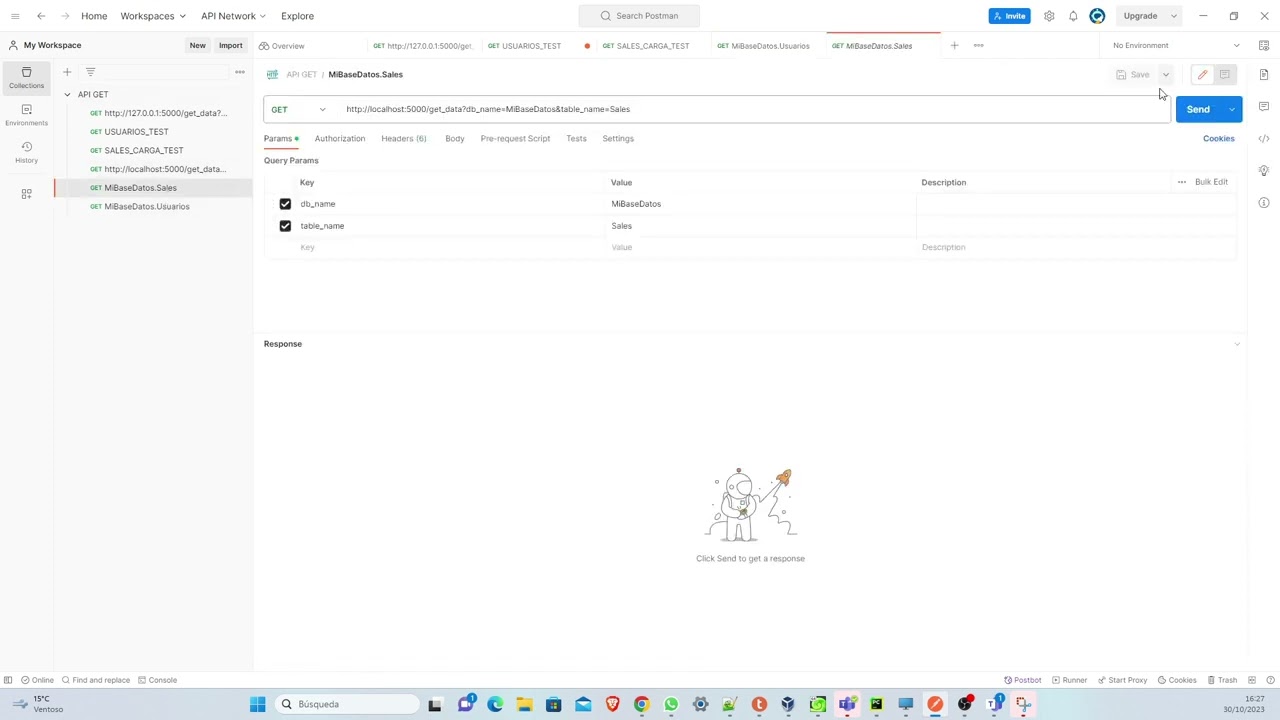Open the request info icon in right sidebar
The height and width of the screenshot is (720, 1280).
click(x=1264, y=202)
